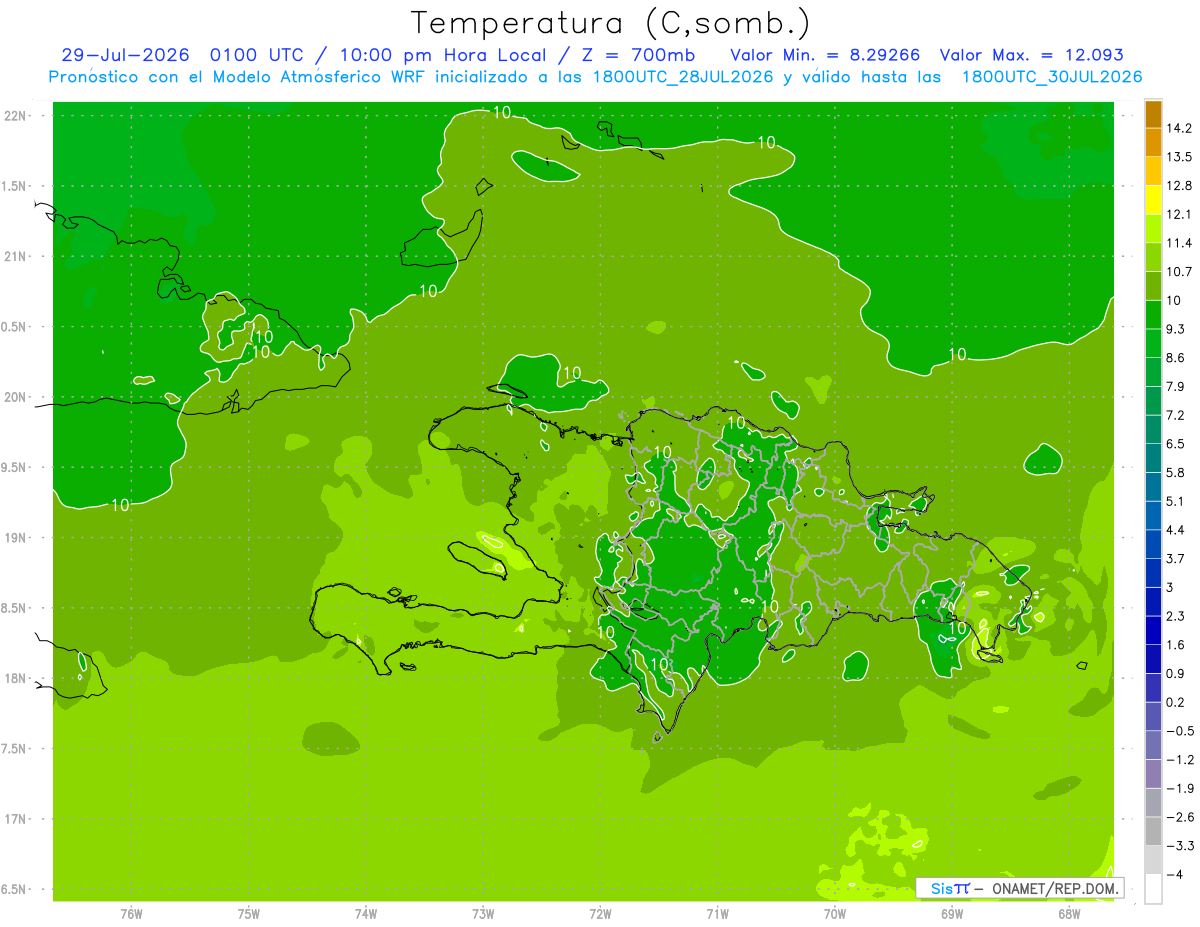Image resolution: width=1200 pixels, height=927 pixels.
Task: Click the '68W' longitude axis label
Action: click(1069, 914)
